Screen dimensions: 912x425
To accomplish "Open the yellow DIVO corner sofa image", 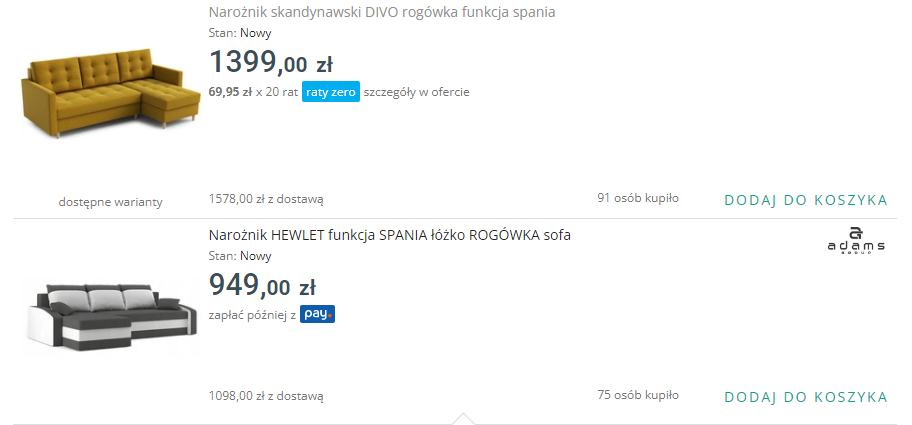I will (x=111, y=94).
